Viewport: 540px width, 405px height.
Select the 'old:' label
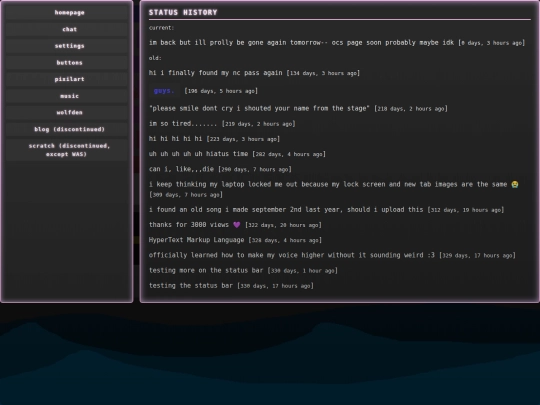pos(155,58)
